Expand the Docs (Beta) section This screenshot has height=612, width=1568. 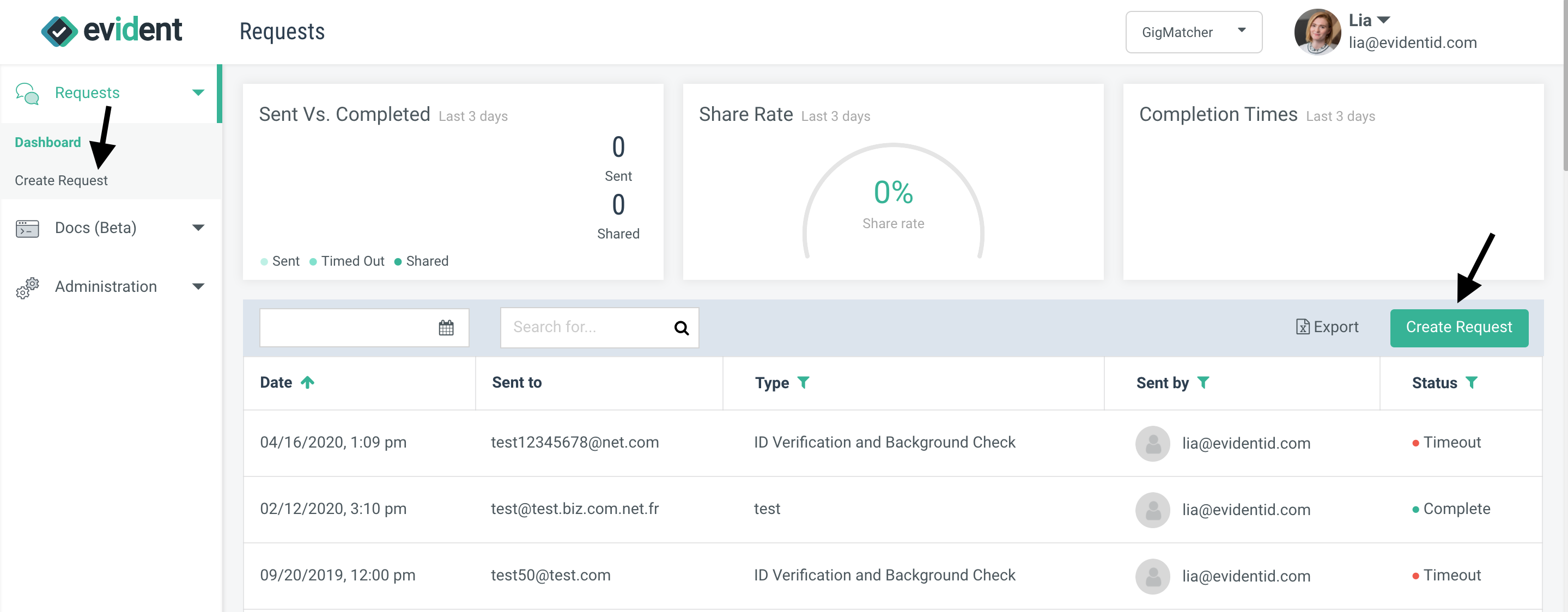pyautogui.click(x=198, y=228)
